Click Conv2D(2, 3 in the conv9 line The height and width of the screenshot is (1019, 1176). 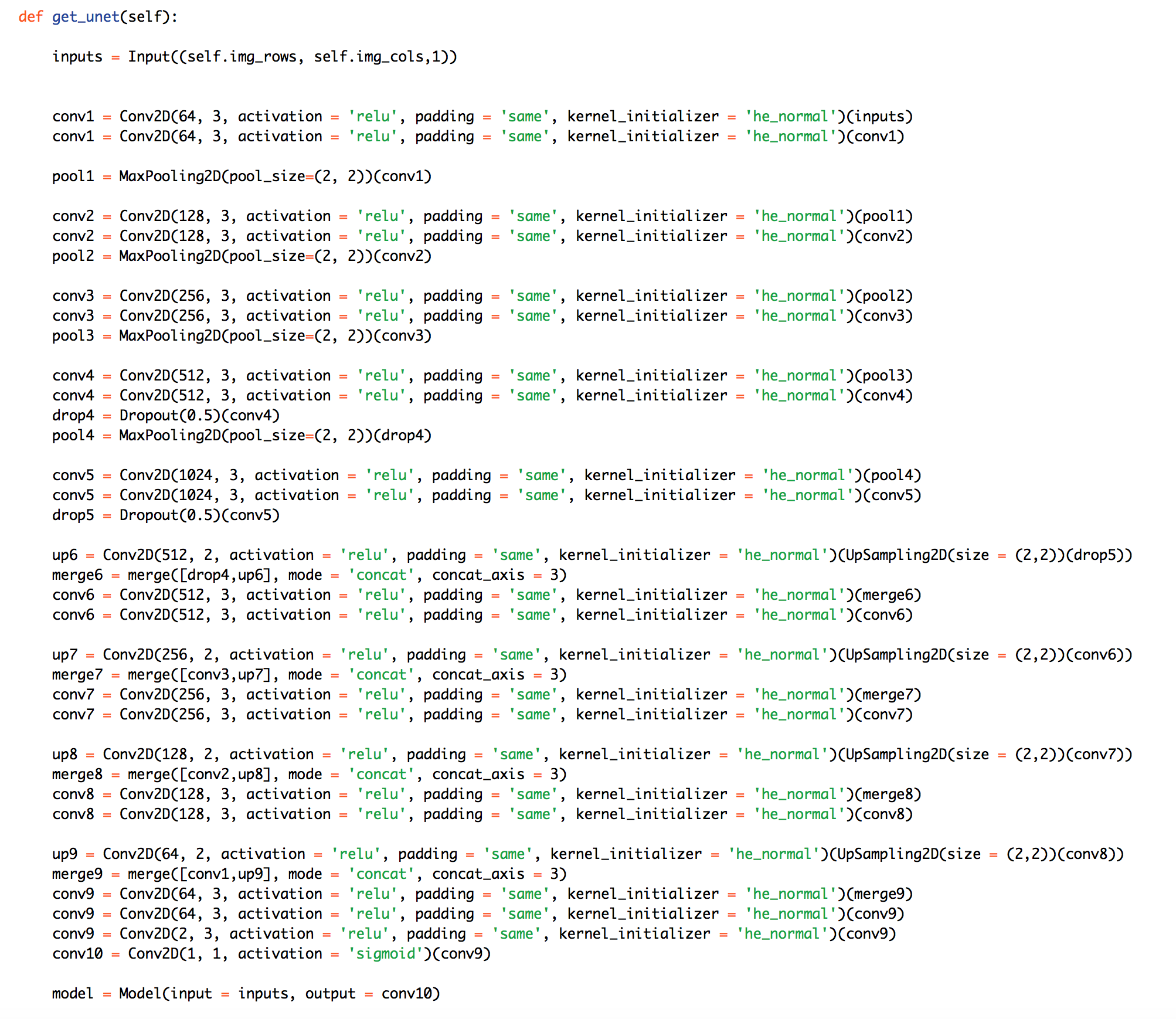click(x=169, y=933)
